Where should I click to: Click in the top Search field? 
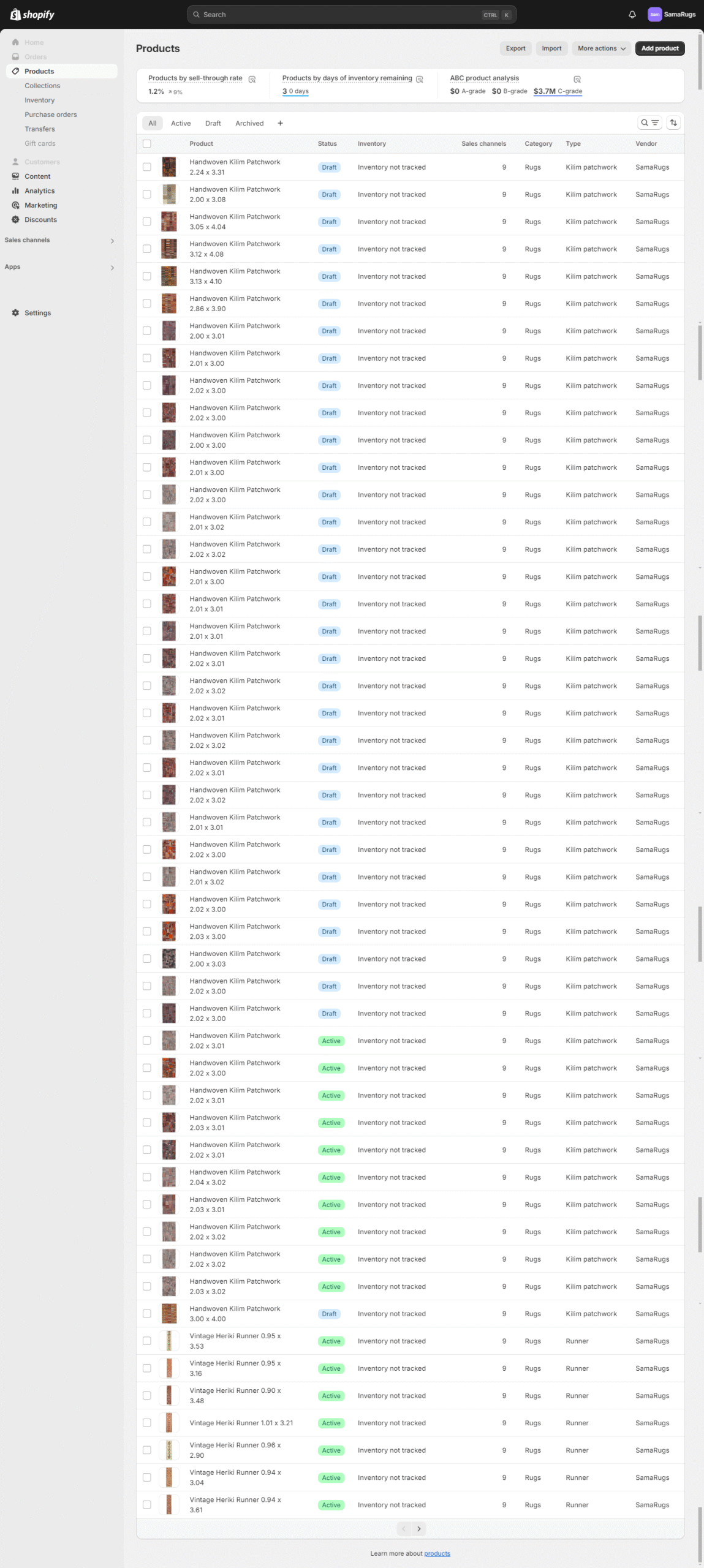pyautogui.click(x=343, y=15)
